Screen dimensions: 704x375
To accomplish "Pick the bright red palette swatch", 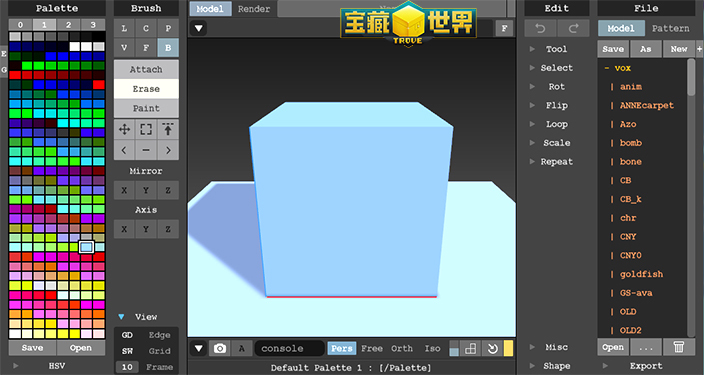I will click(99, 84).
